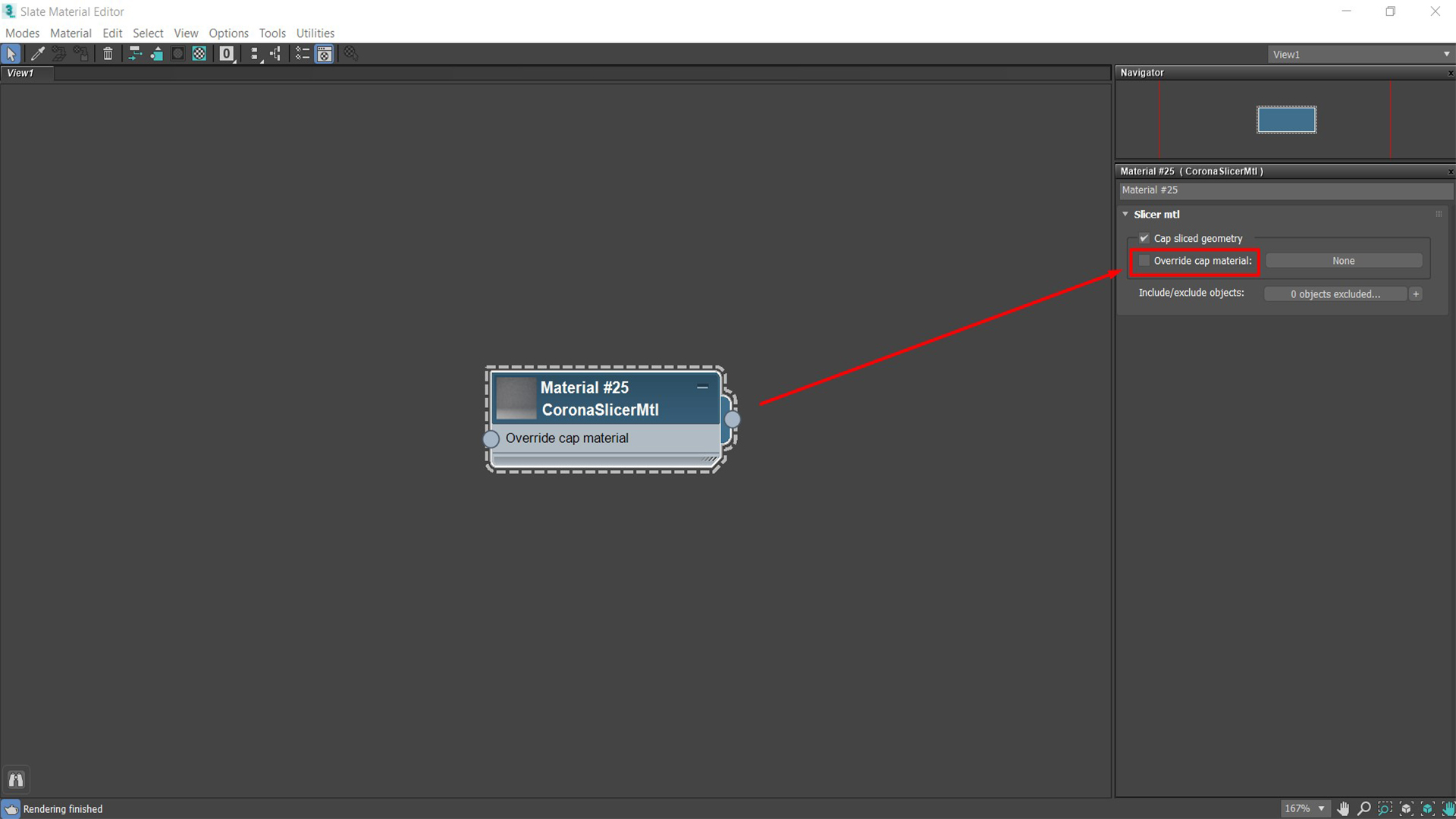1456x819 pixels.
Task: Open the Material menu
Action: [x=71, y=33]
